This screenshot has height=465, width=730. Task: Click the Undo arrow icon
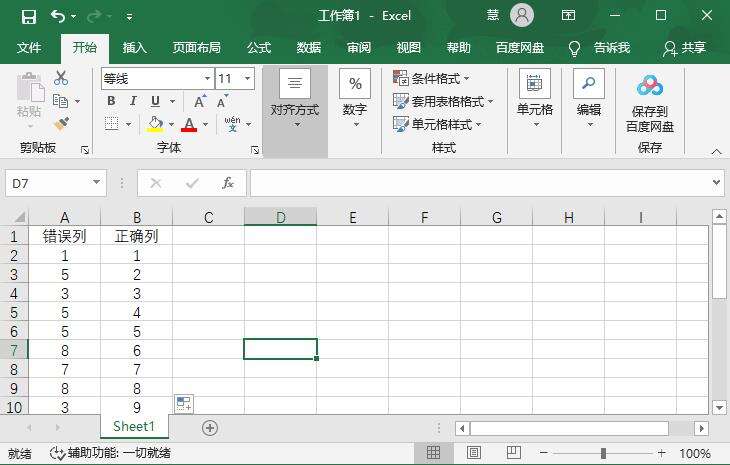click(58, 16)
